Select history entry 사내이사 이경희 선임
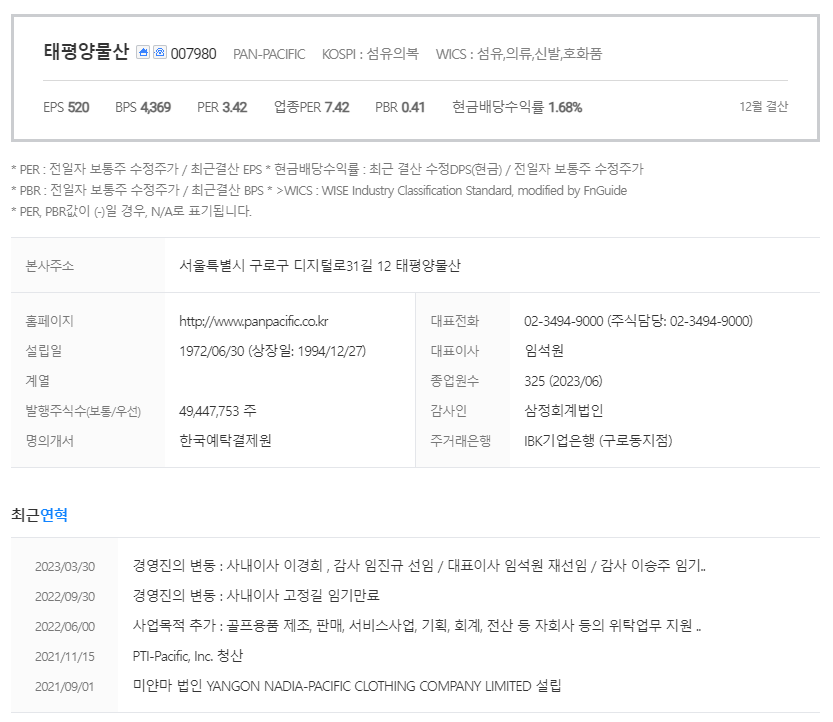 click(x=419, y=566)
